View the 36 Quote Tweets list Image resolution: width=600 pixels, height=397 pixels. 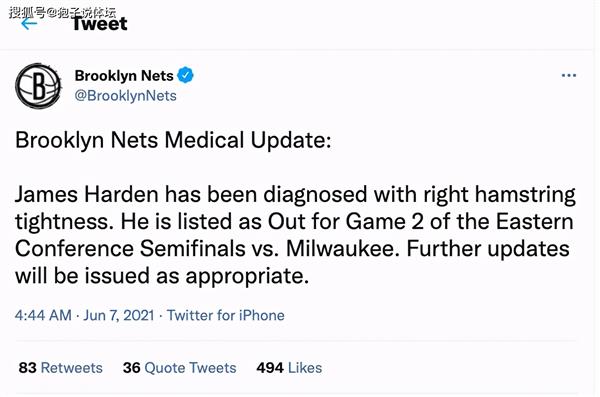(x=179, y=368)
